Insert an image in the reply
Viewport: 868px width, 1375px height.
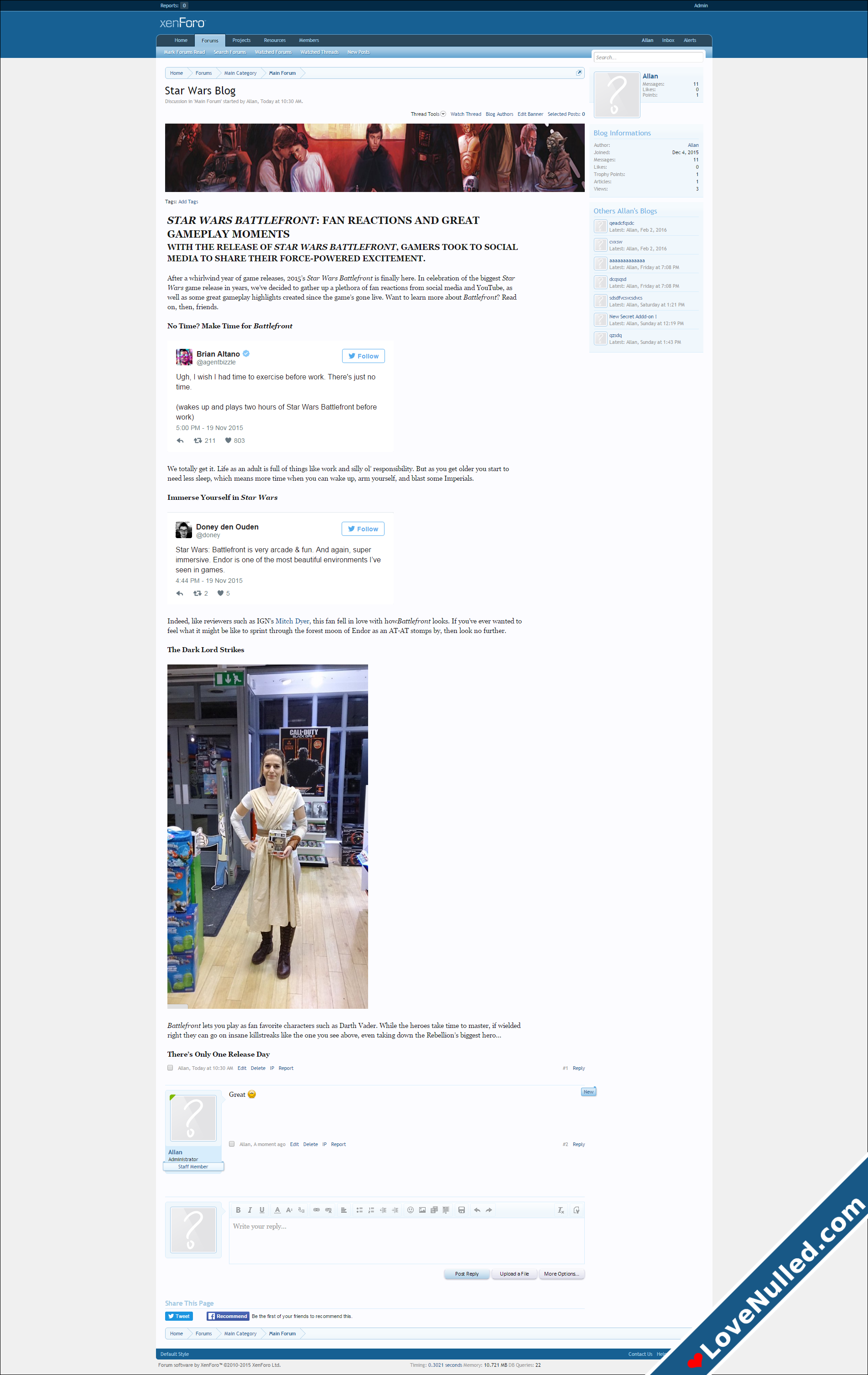[422, 1210]
